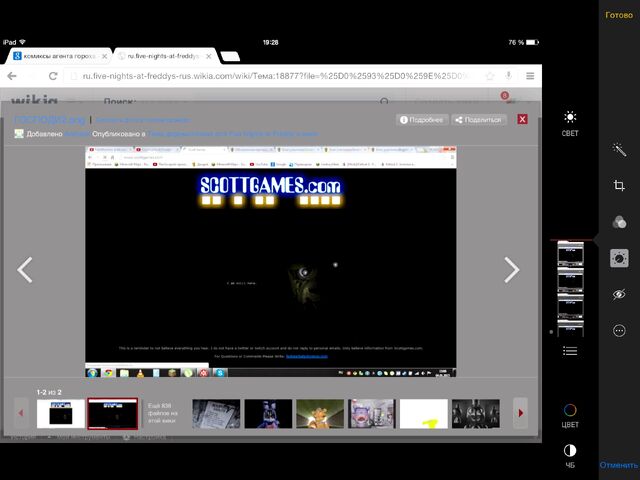Image resolution: width=640 pixels, height=480 pixels.
Task: Select the adjustments dial tool
Action: (x=619, y=258)
